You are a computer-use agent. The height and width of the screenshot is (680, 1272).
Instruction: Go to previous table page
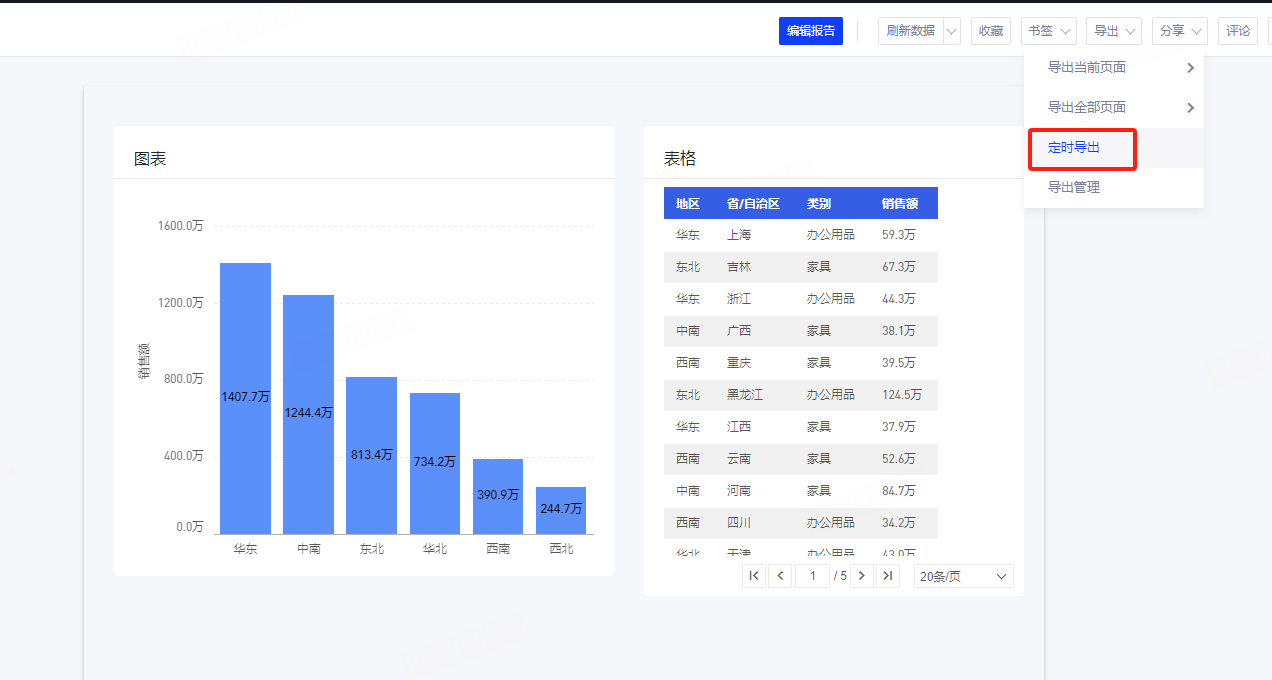click(x=780, y=576)
